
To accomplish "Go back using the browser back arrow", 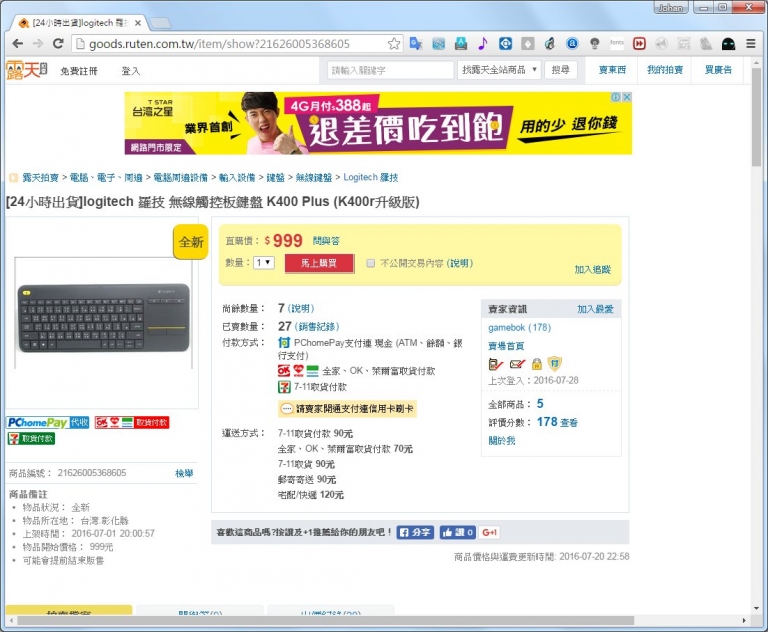I will click(x=18, y=44).
